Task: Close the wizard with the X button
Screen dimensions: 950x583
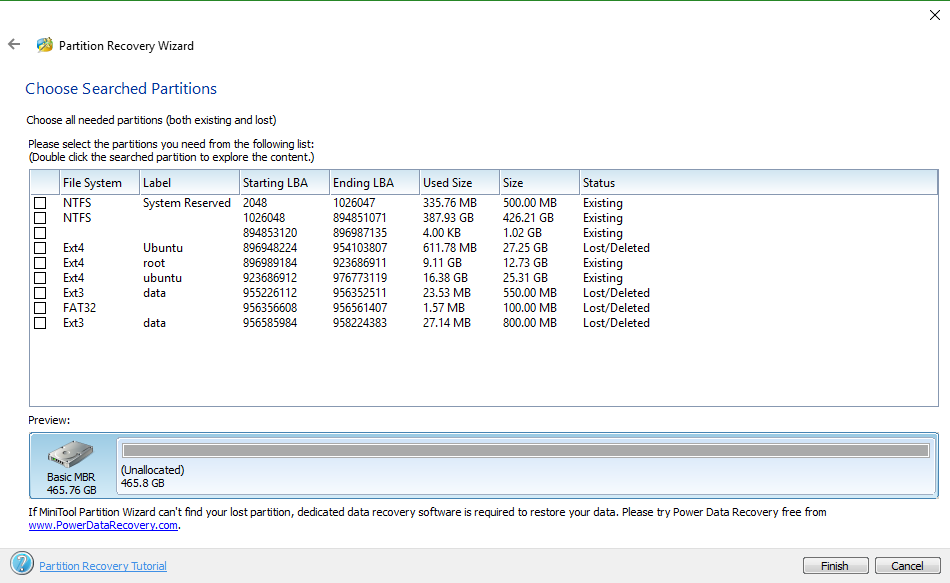Action: coord(935,15)
